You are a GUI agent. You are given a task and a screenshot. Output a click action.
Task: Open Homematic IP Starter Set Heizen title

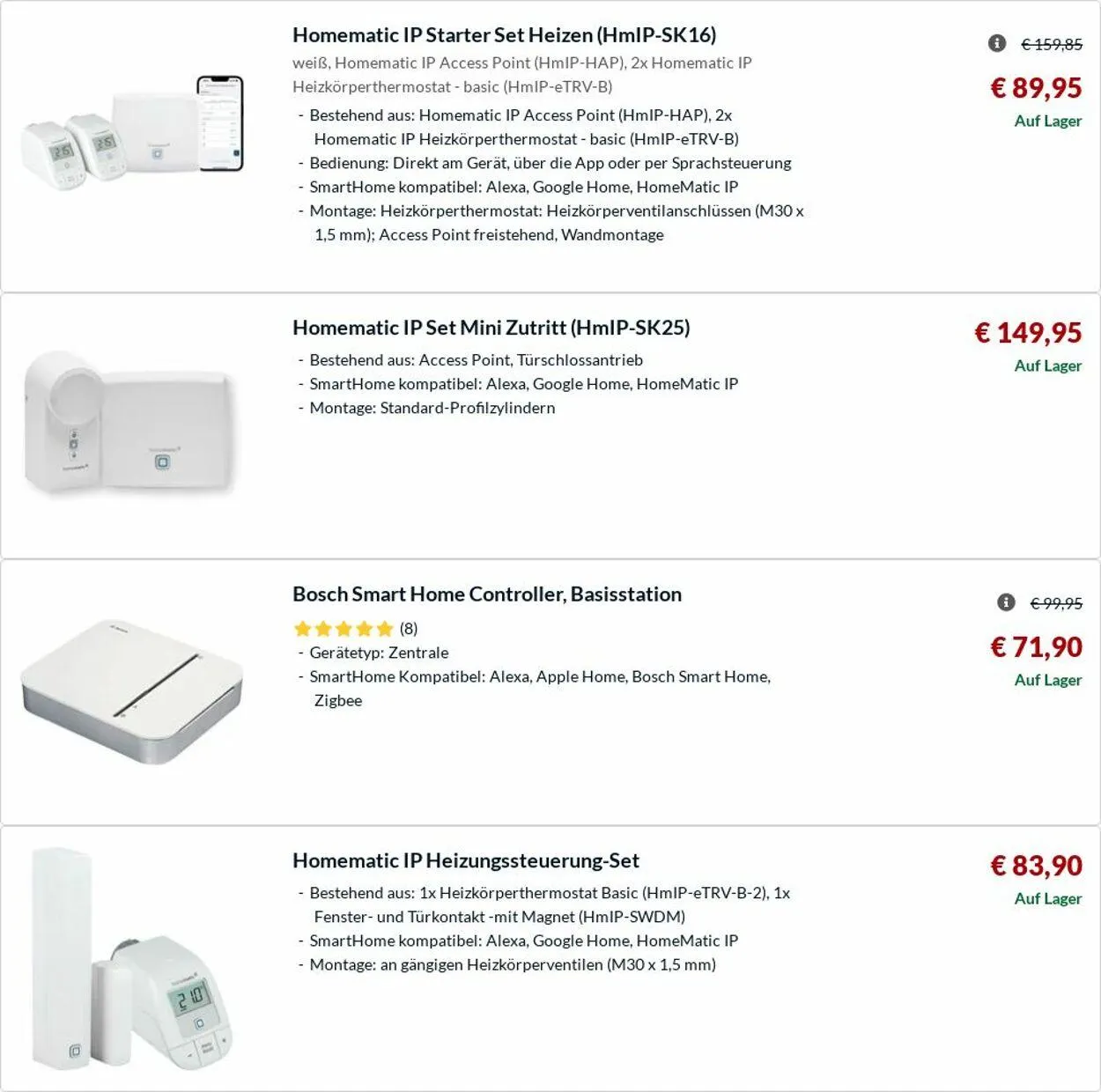click(x=504, y=35)
